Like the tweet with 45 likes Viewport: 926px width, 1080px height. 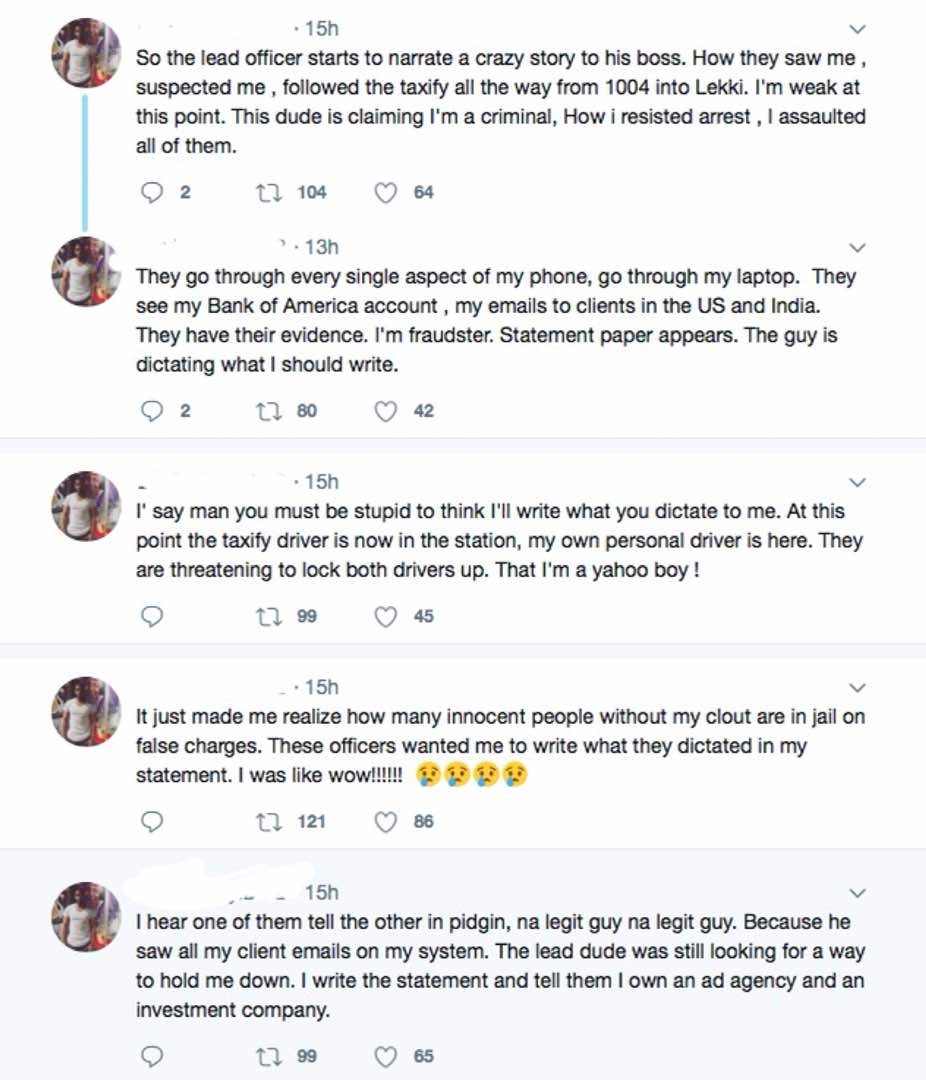click(385, 616)
